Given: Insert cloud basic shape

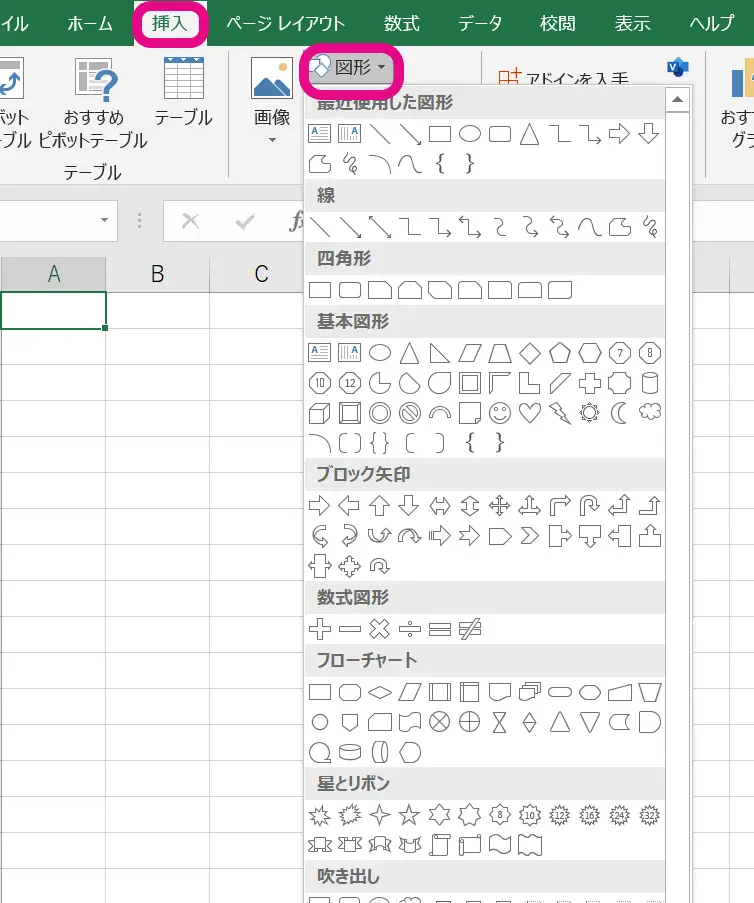Looking at the screenshot, I should [649, 412].
